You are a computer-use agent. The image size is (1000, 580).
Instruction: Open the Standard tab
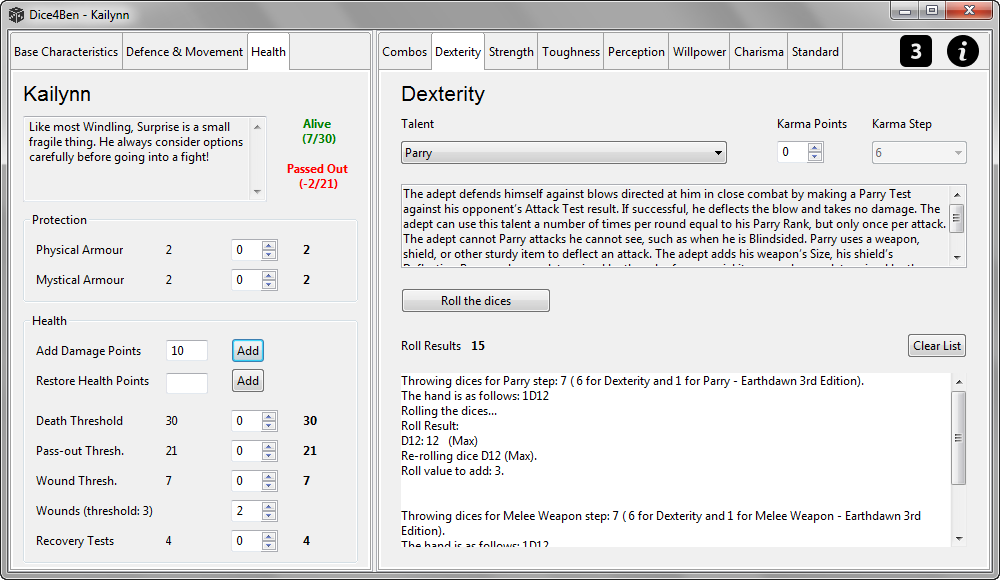coord(815,52)
